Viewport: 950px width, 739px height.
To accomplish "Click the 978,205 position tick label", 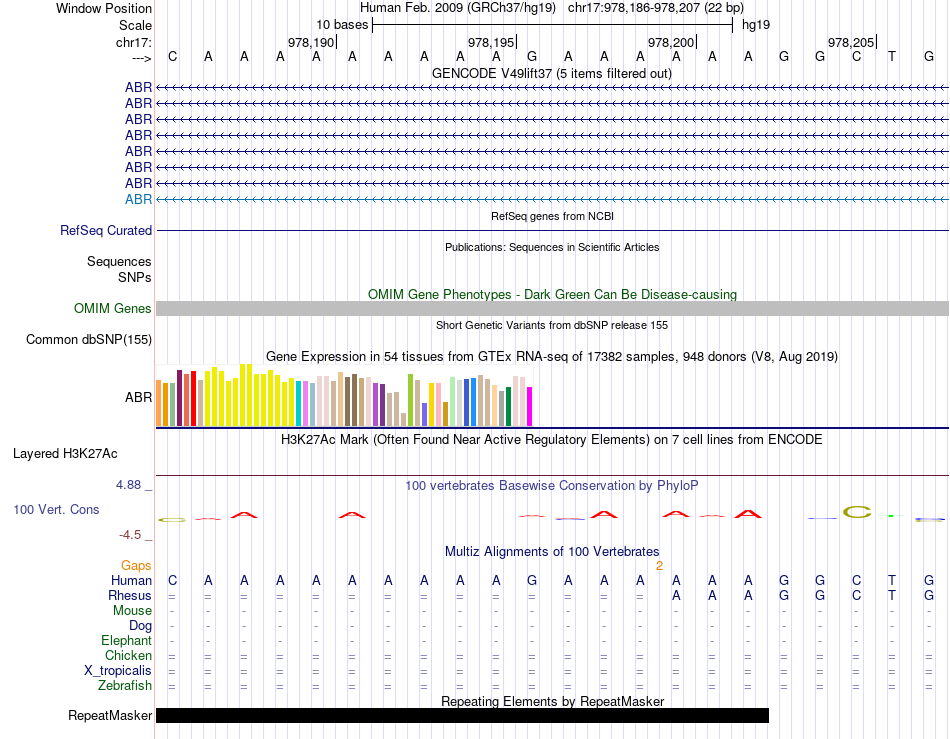I will click(851, 42).
